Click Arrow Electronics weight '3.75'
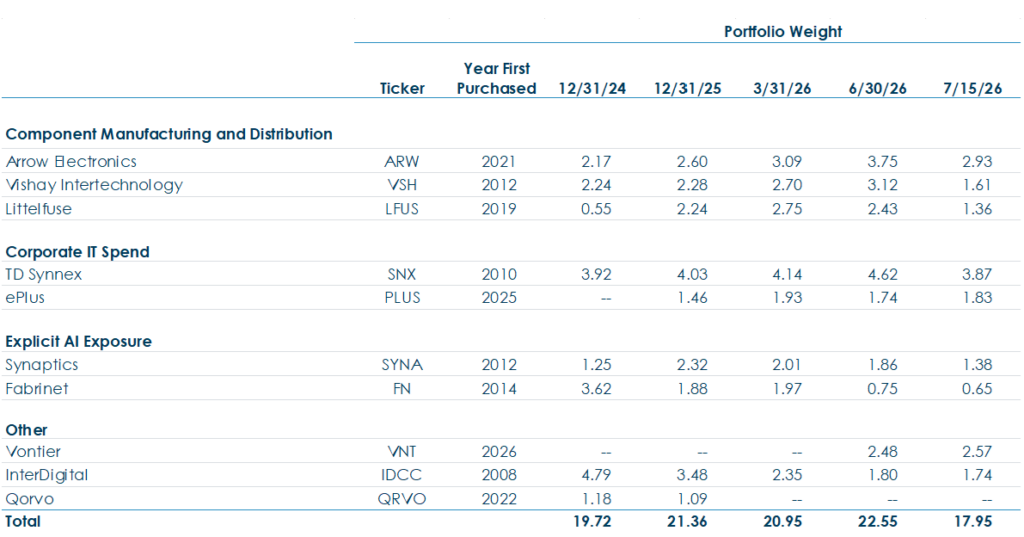The width and height of the screenshot is (1024, 537). click(x=882, y=161)
